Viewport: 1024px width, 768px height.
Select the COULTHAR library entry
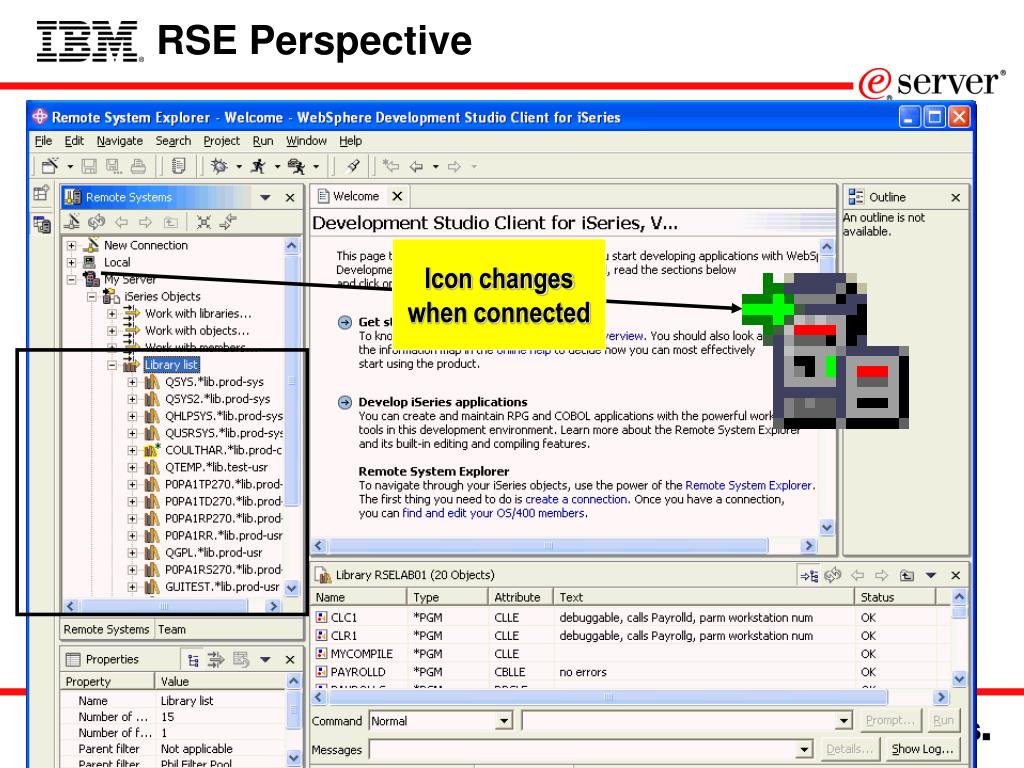[223, 450]
